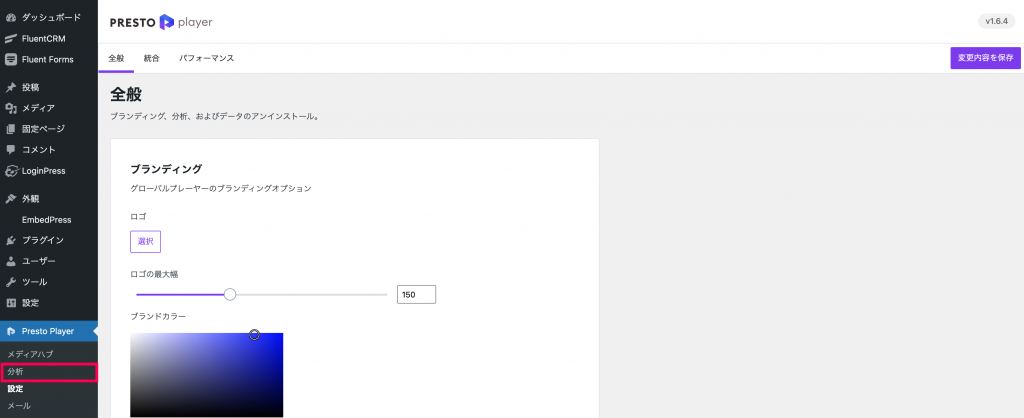
Task: Switch to the パフォーマンス tab
Action: [x=206, y=58]
